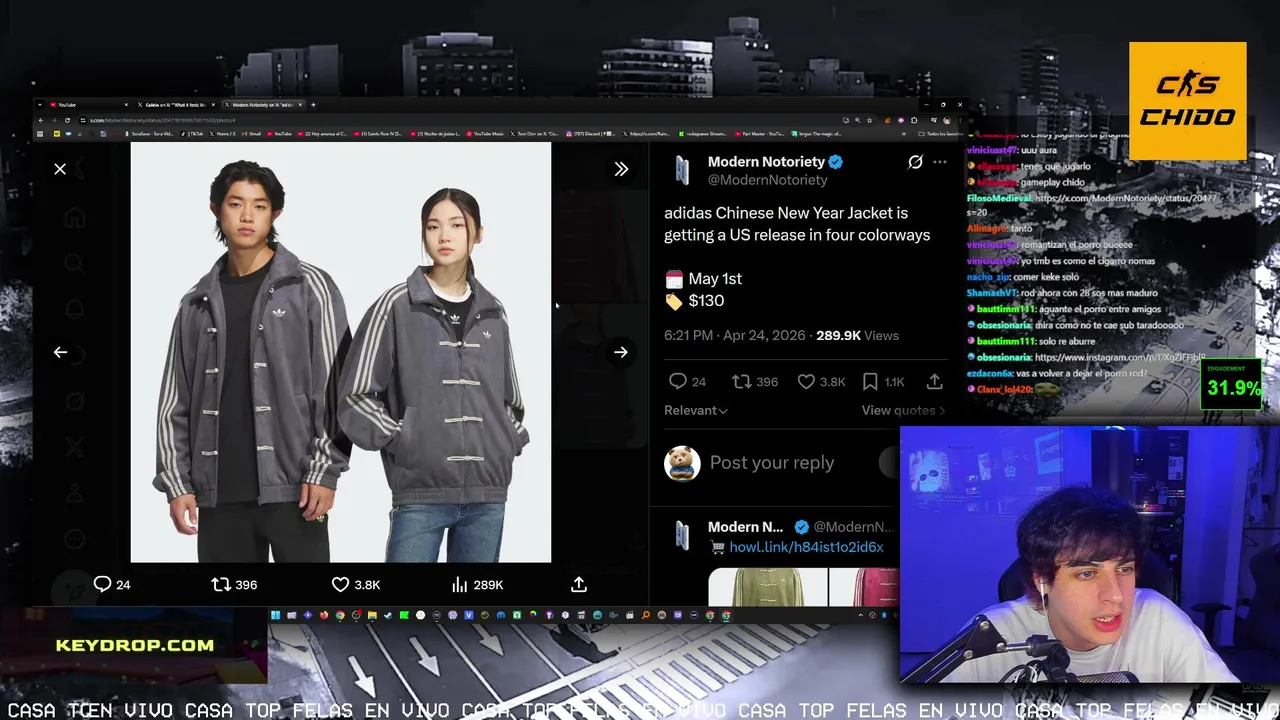
Task: Switch to the Galeio on X browser tab
Action: point(176,104)
